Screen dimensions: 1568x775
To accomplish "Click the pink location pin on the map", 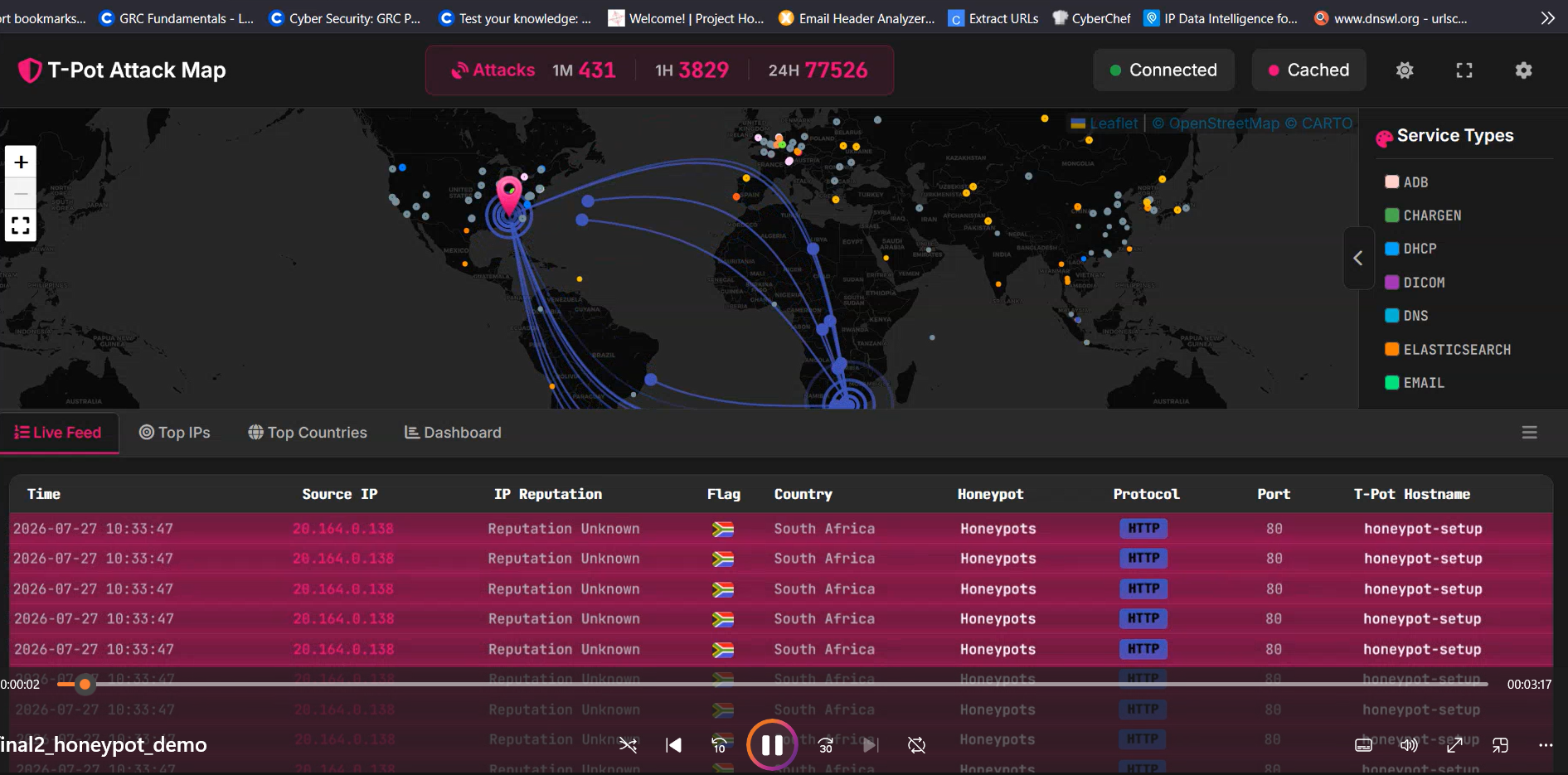I will [x=509, y=196].
